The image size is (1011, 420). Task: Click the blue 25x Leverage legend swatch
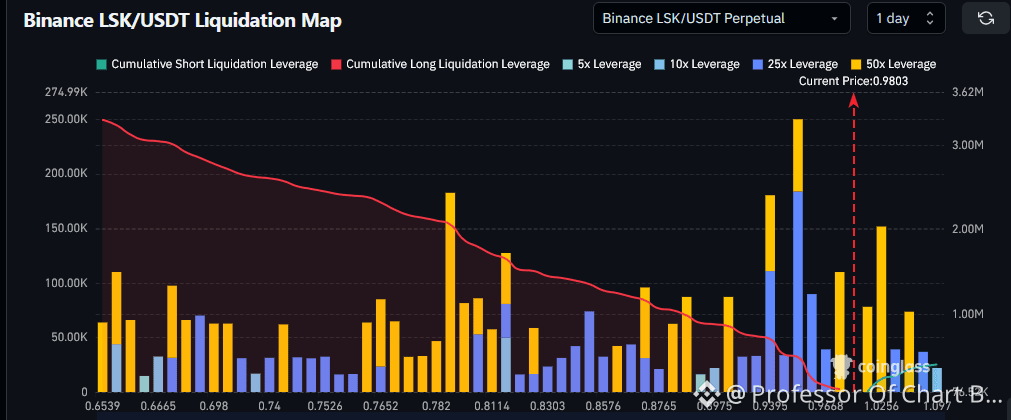click(760, 64)
